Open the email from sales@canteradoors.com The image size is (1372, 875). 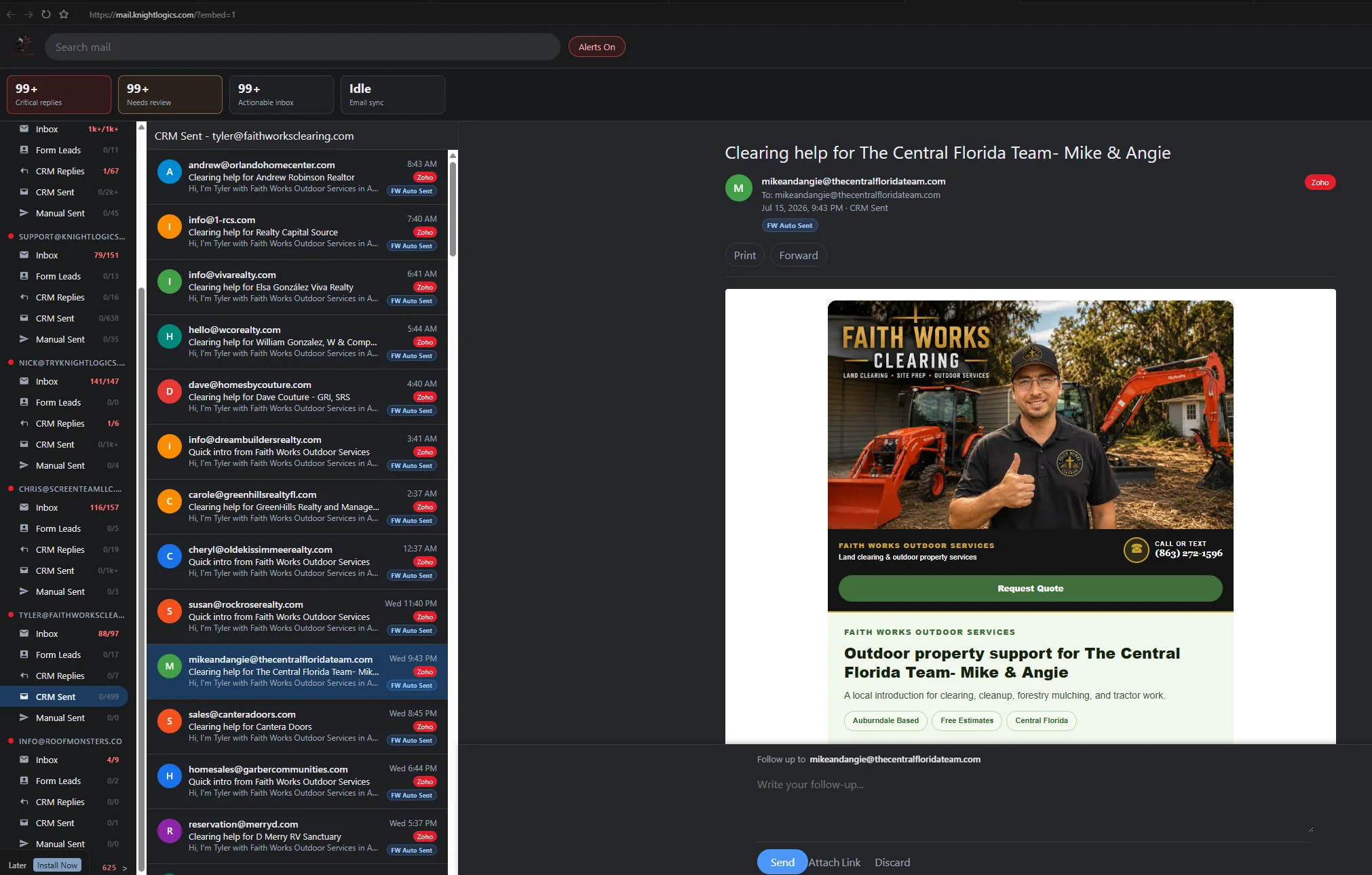(297, 726)
